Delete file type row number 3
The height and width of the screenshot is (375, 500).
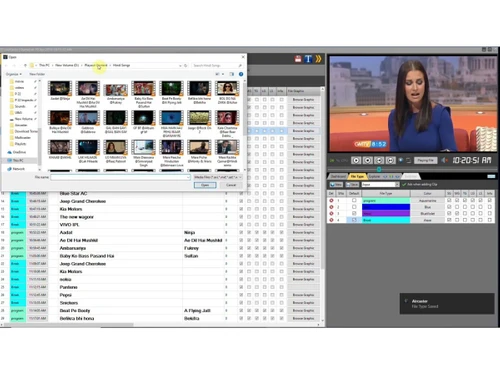[331, 213]
